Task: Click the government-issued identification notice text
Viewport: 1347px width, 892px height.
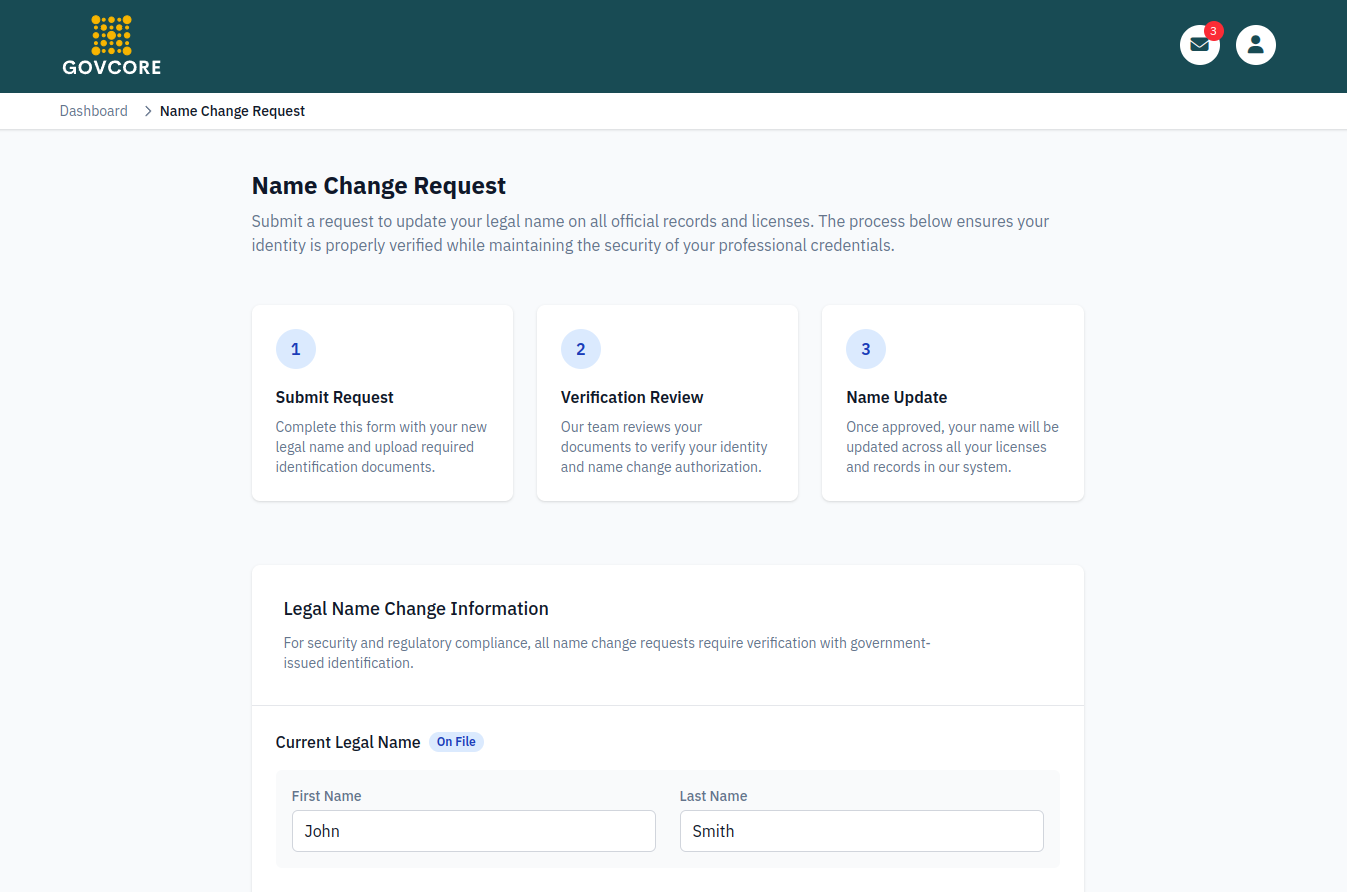Action: tap(607, 653)
